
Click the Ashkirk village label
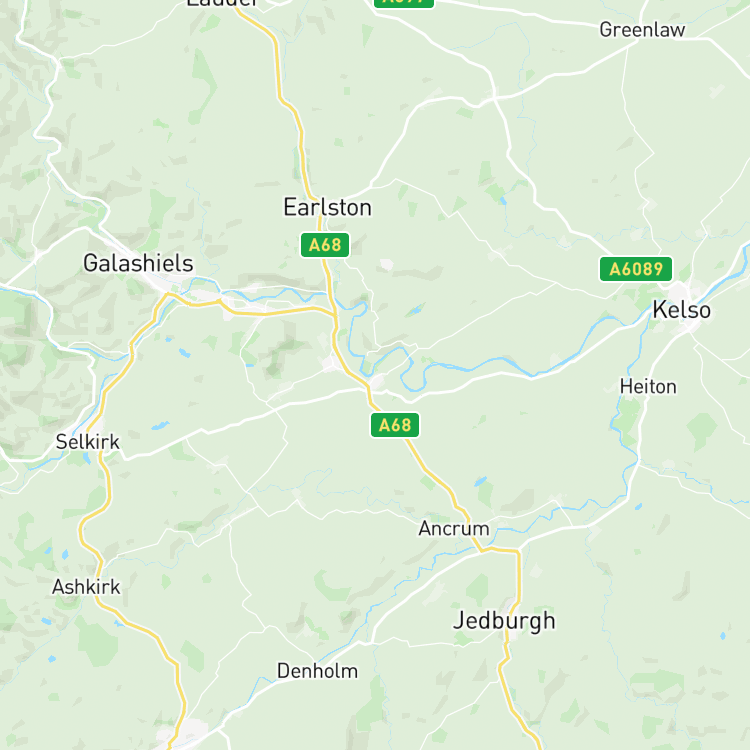(86, 587)
